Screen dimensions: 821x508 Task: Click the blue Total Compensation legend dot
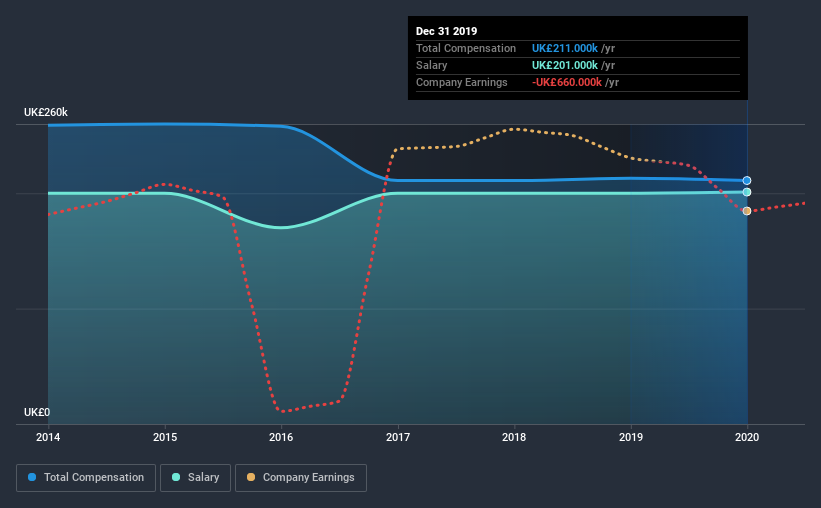point(32,477)
